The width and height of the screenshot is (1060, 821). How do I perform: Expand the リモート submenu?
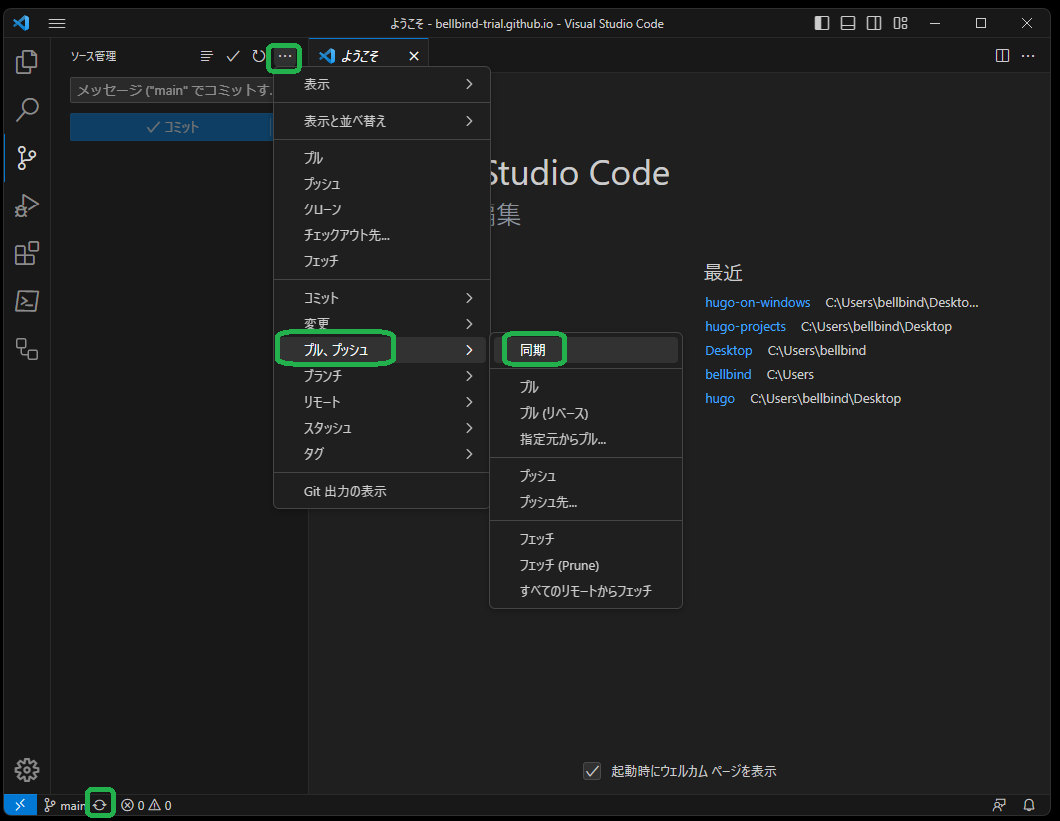tap(381, 402)
